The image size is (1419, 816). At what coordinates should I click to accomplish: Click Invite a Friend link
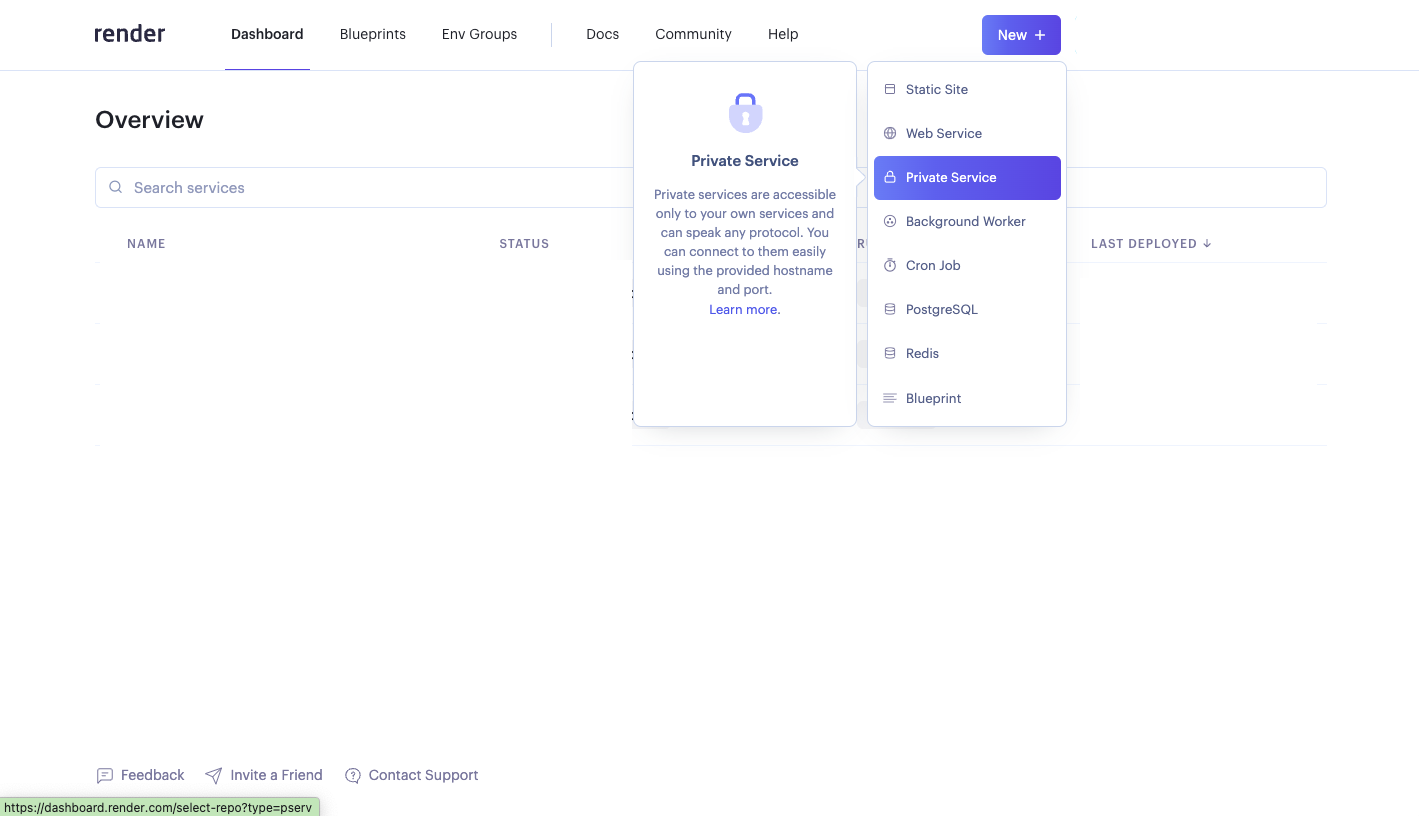275,775
